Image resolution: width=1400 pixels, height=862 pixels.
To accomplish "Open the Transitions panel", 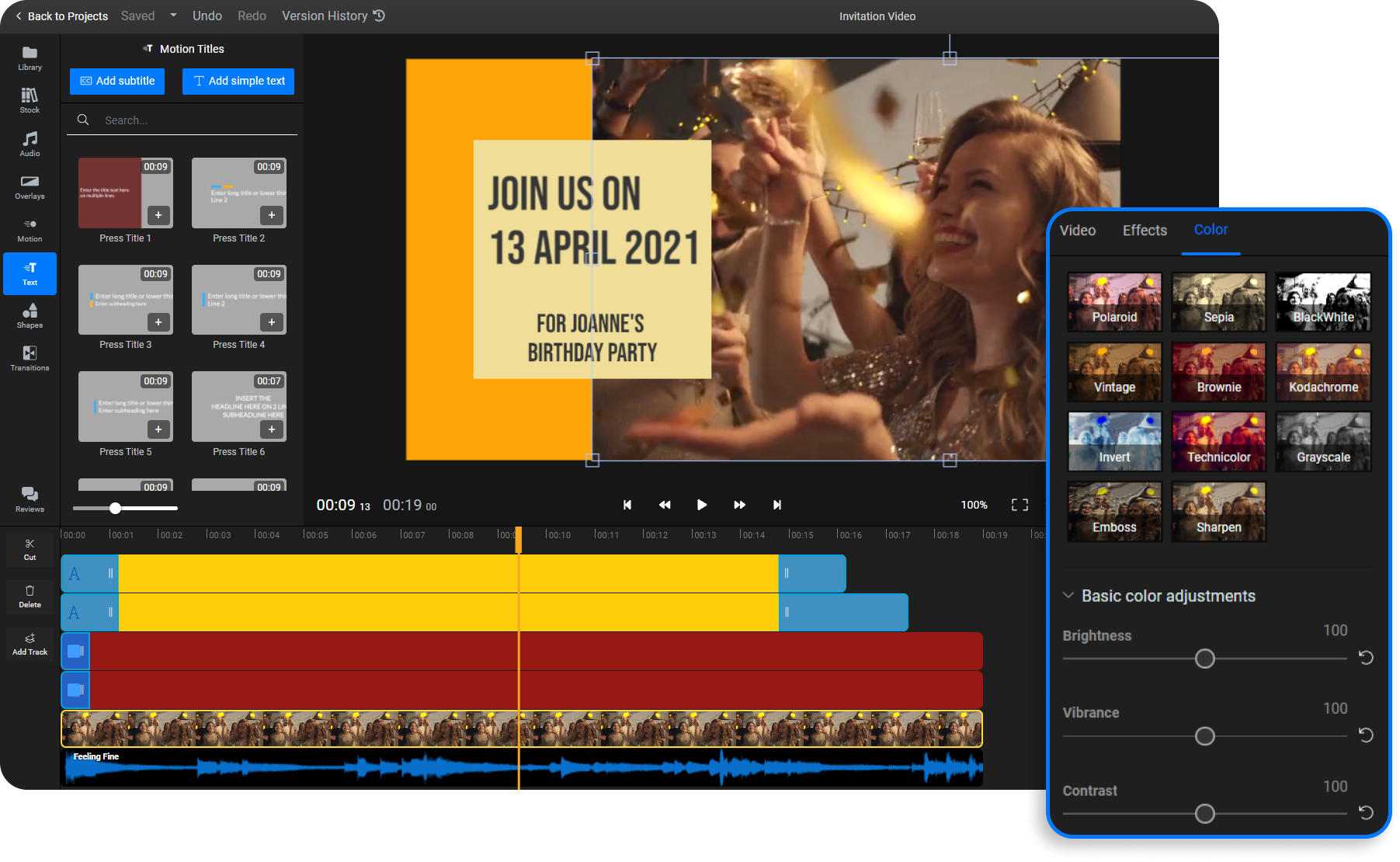I will pos(30,358).
